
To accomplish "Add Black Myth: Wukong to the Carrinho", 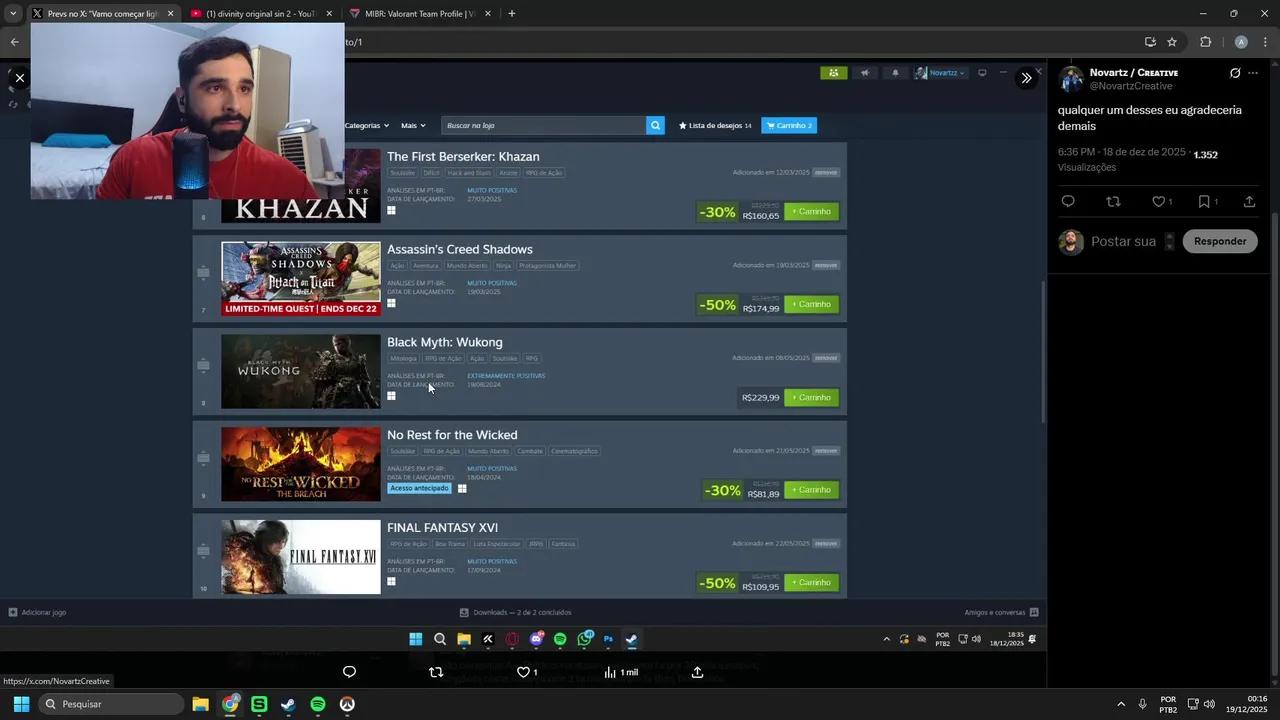I will click(x=811, y=397).
